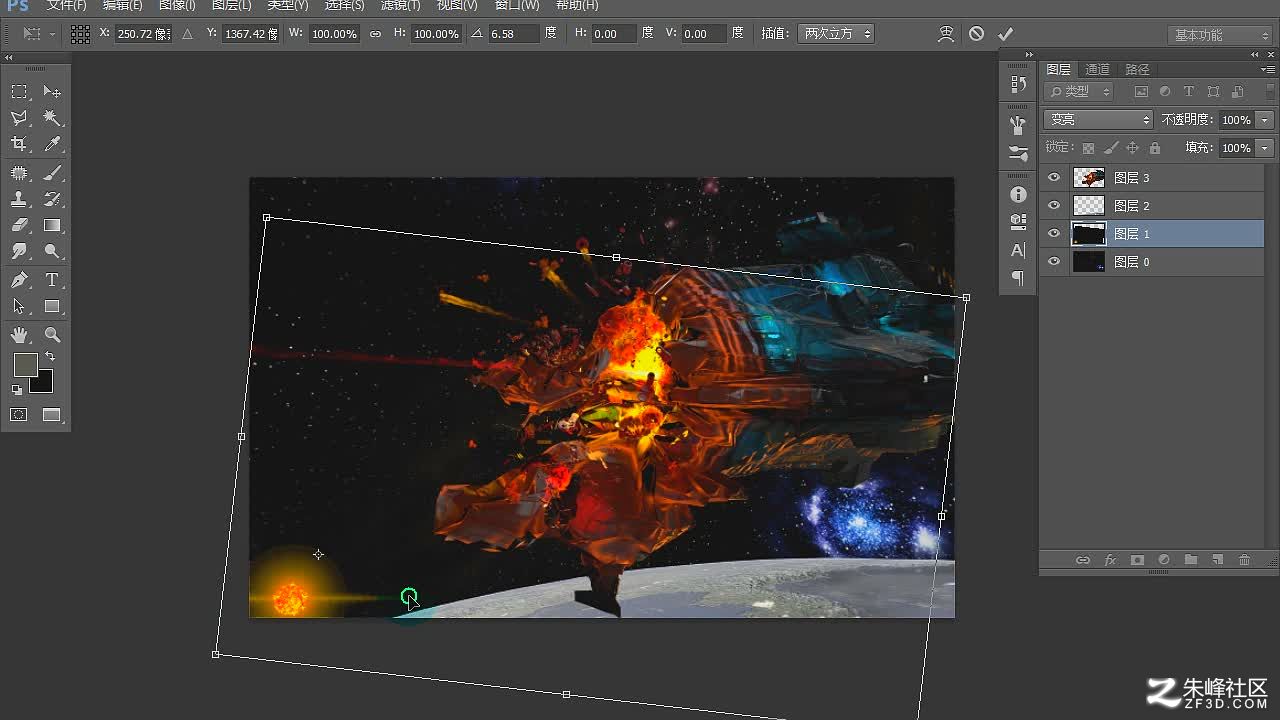Viewport: 1280px width, 720px height.
Task: Toggle maintain aspect ratio link
Action: pos(375,34)
